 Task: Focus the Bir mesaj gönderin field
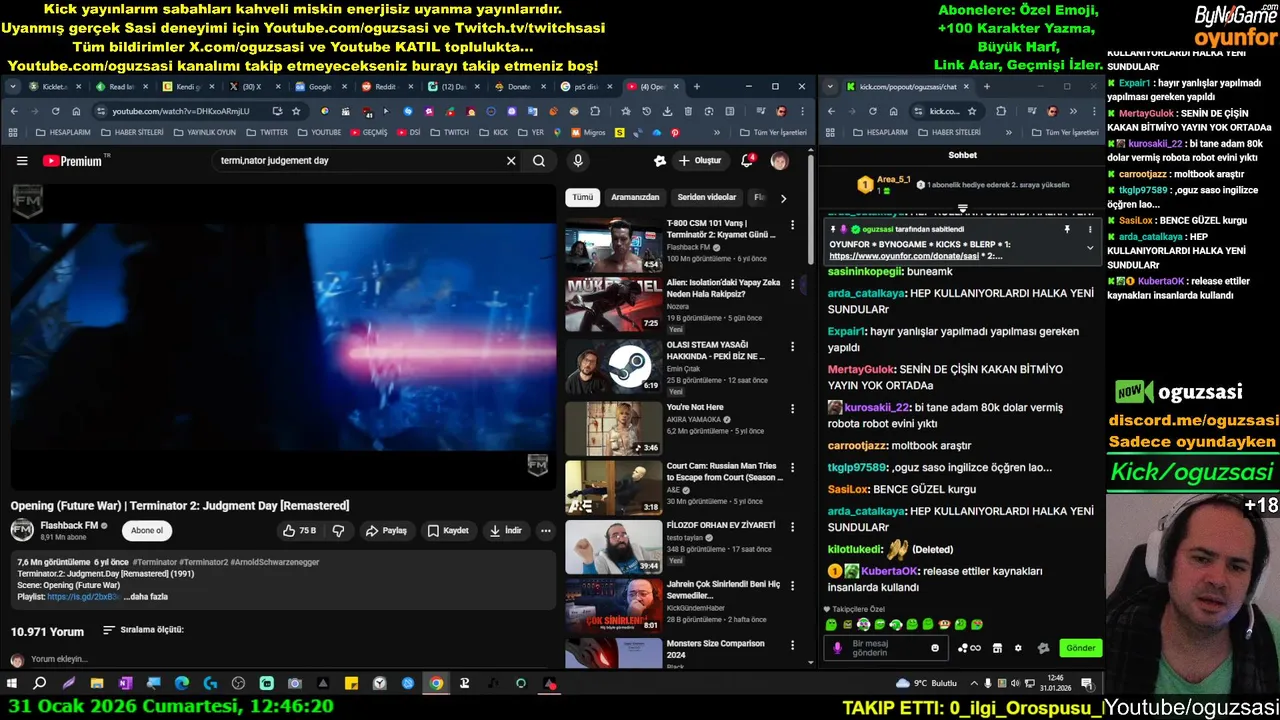coord(888,648)
